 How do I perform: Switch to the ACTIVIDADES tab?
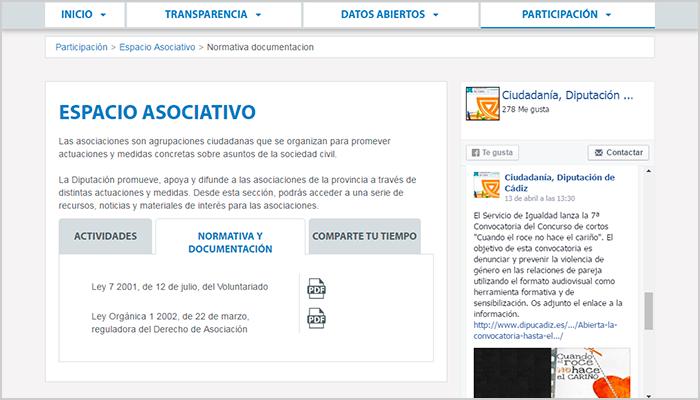105,236
